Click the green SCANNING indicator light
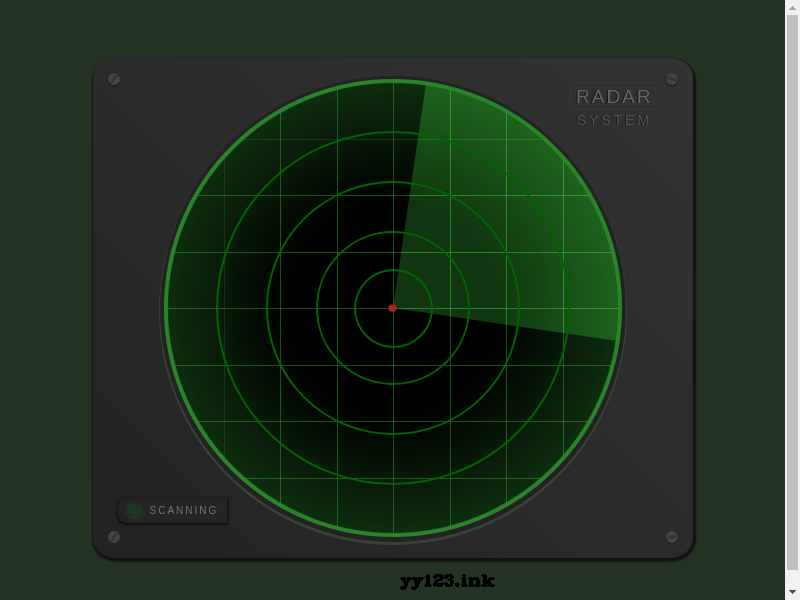This screenshot has height=600, width=800. pyautogui.click(x=134, y=511)
